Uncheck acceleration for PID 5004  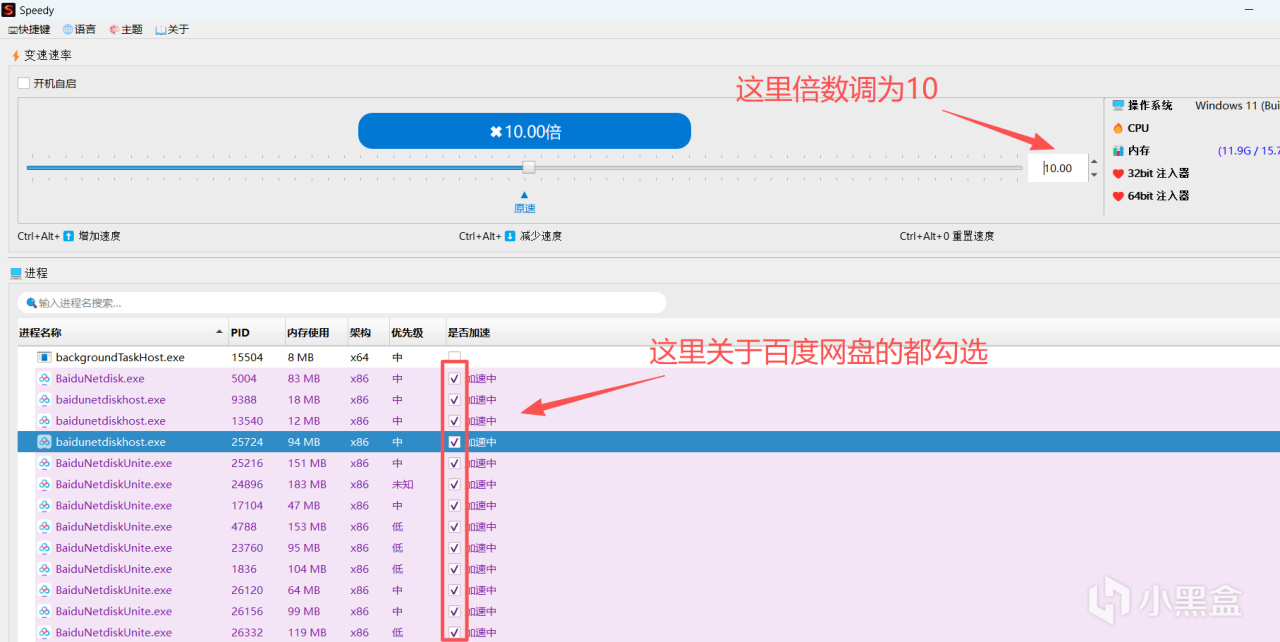tap(455, 379)
